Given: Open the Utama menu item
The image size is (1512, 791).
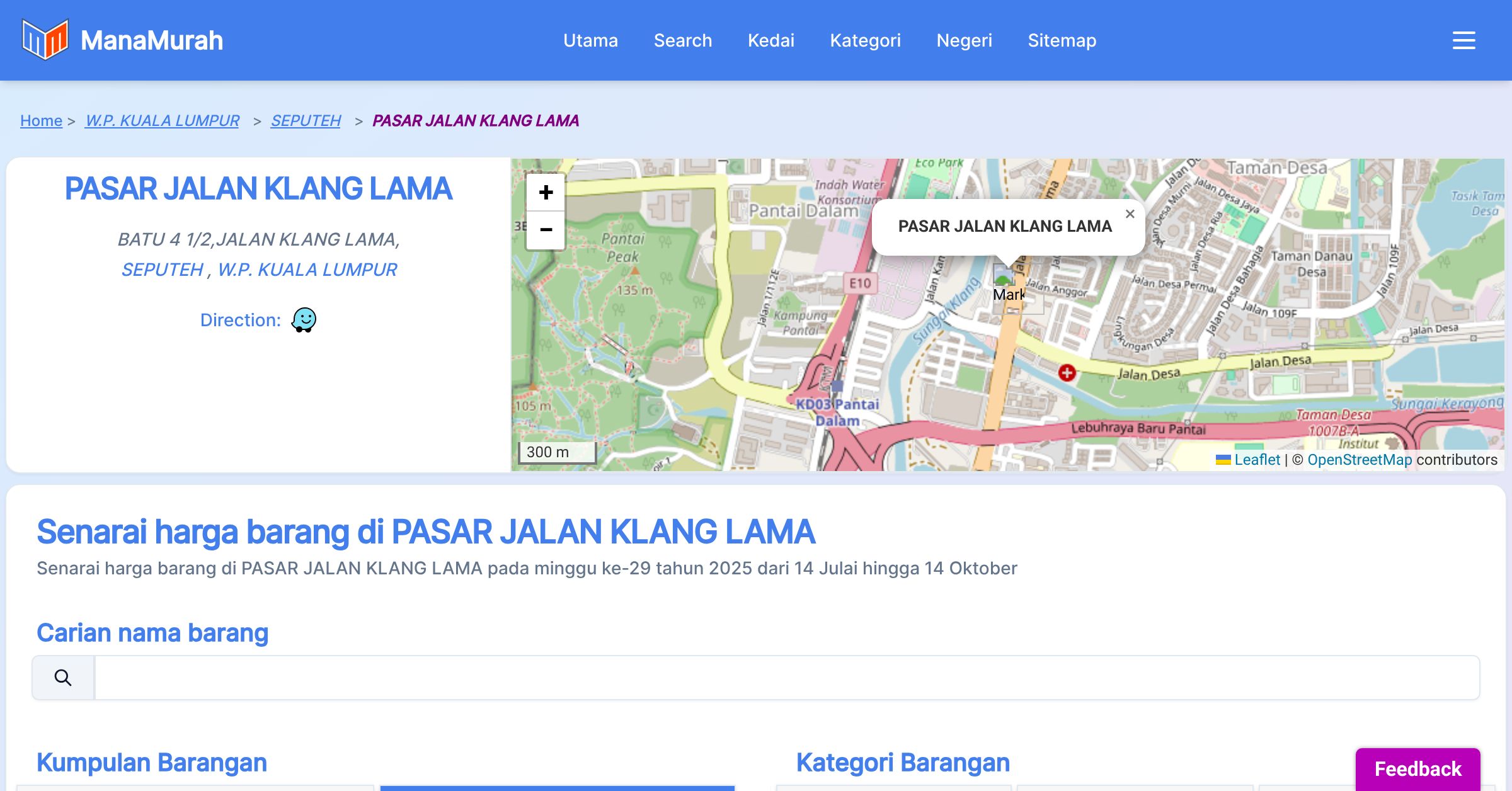Looking at the screenshot, I should click(x=590, y=40).
